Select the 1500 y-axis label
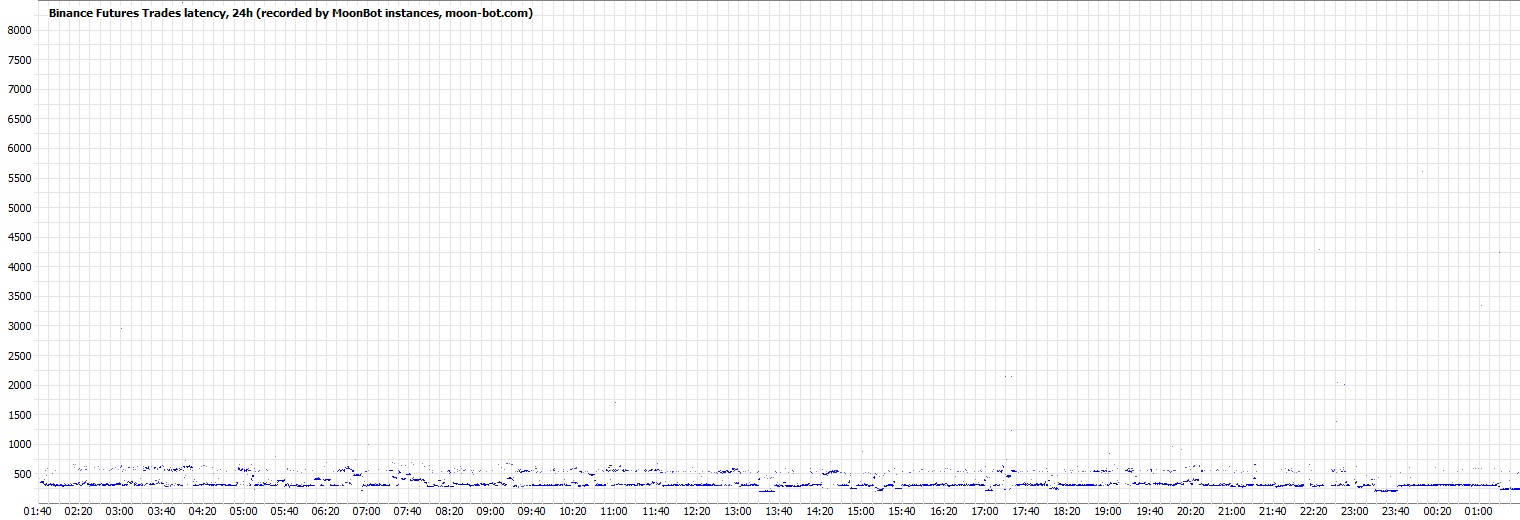The image size is (1520, 520). tap(20, 415)
